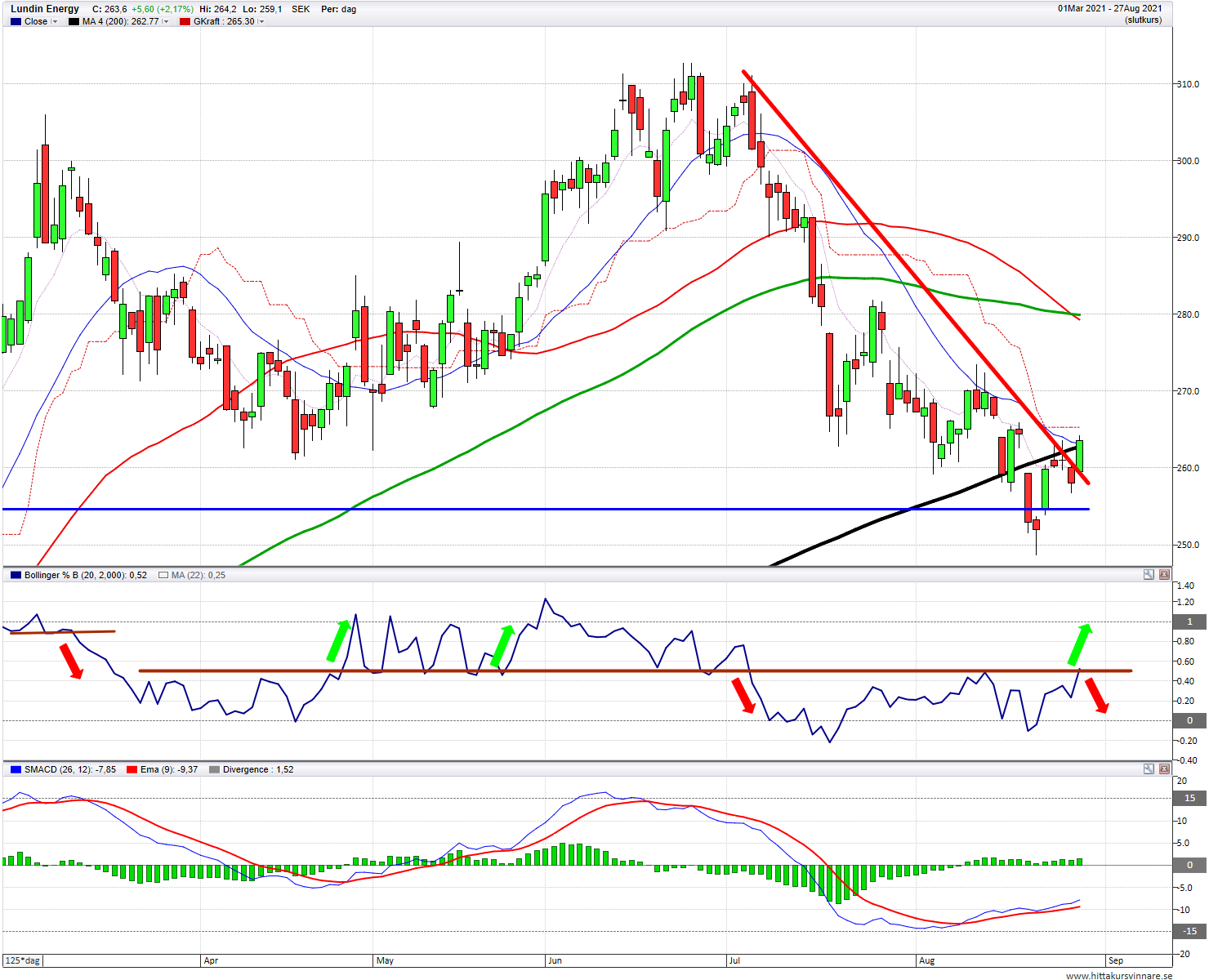Click the Jul marker on time axis
Image resolution: width=1209 pixels, height=980 pixels.
(734, 960)
